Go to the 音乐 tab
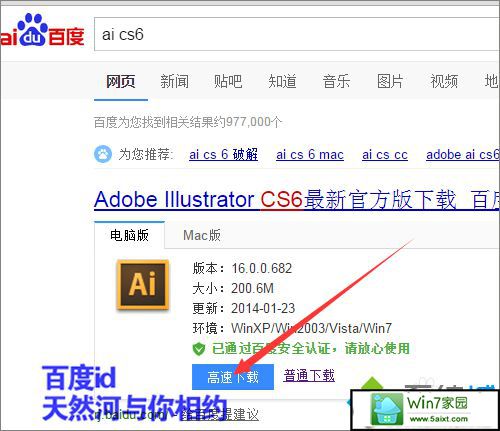 coord(336,81)
